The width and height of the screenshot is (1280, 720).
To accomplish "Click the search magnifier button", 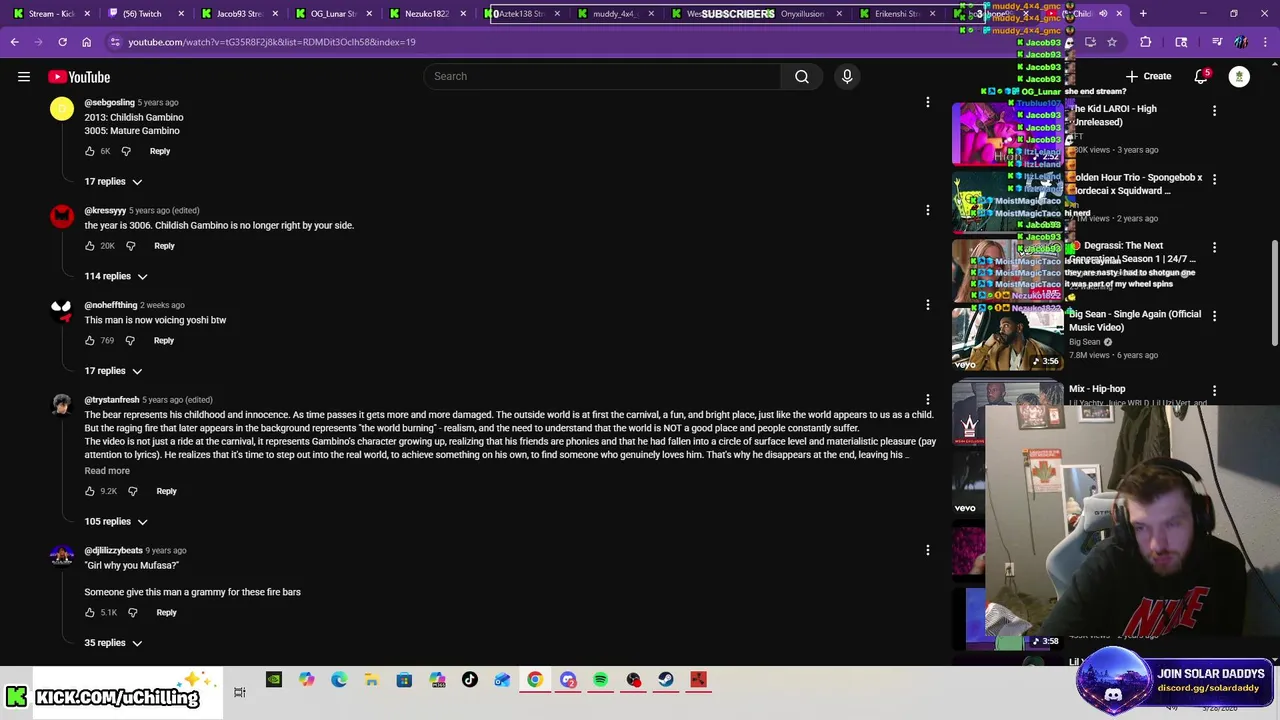I will [802, 77].
